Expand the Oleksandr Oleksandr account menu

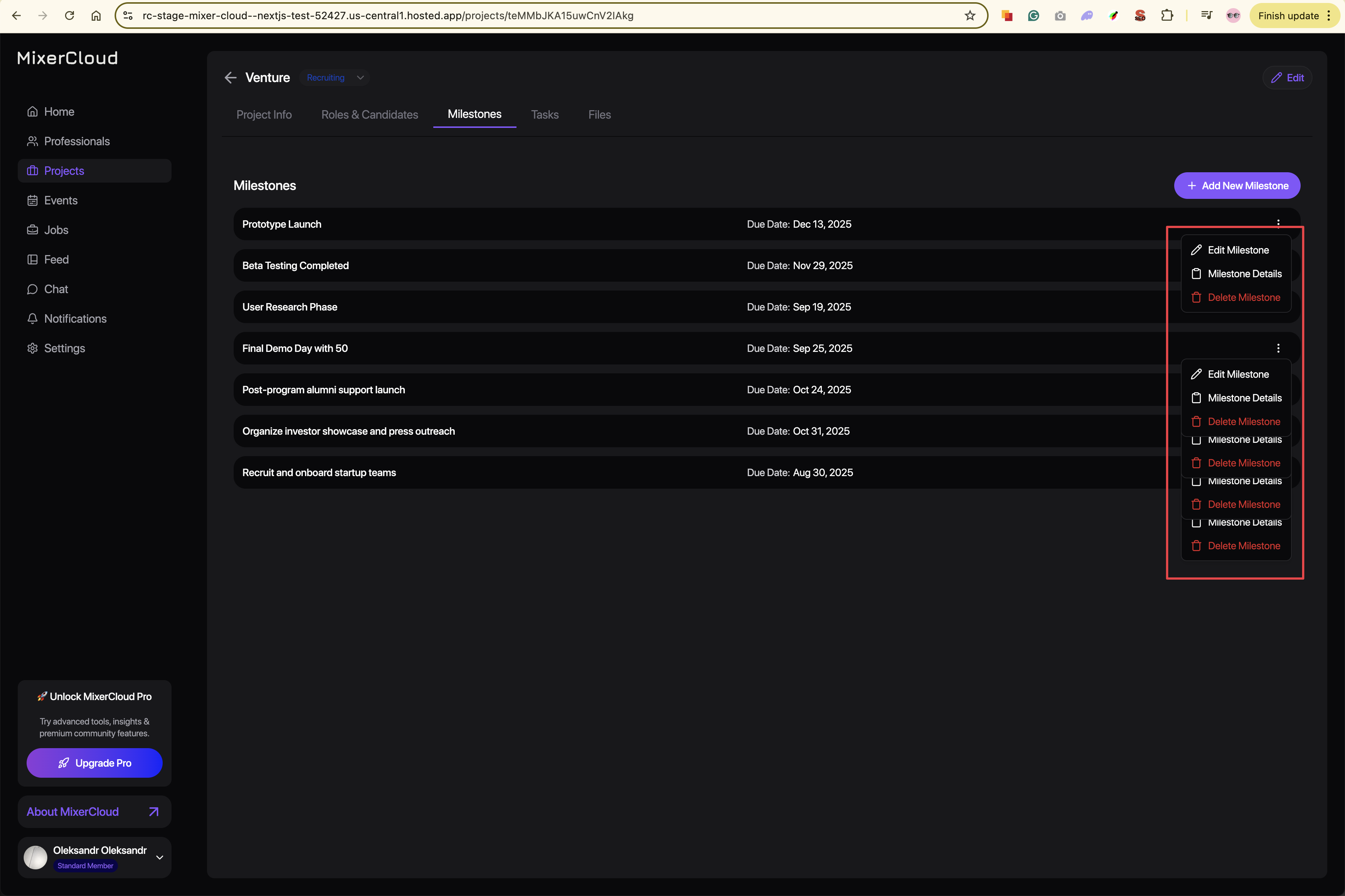tap(159, 857)
